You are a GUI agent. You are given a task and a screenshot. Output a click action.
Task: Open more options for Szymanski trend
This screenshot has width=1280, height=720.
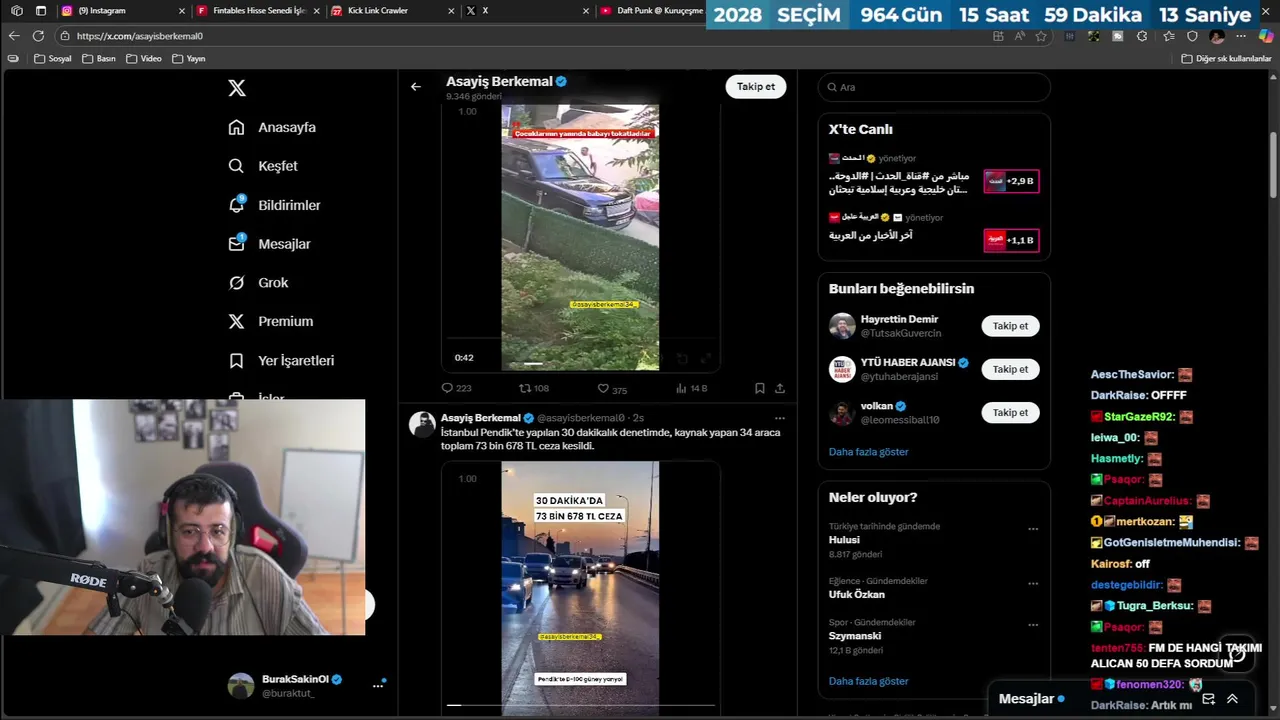pos(1033,625)
